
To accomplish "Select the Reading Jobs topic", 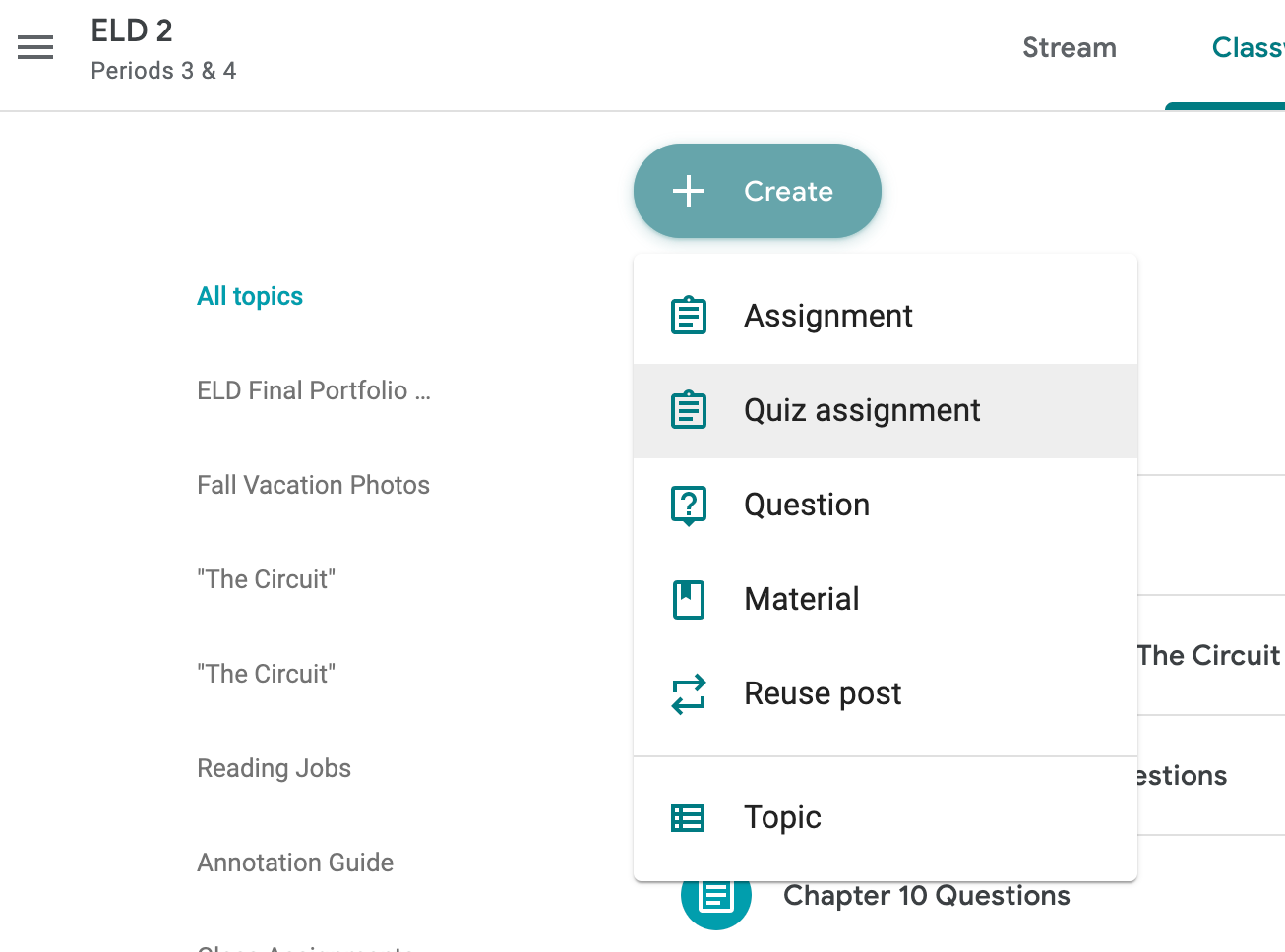I will pos(274,767).
